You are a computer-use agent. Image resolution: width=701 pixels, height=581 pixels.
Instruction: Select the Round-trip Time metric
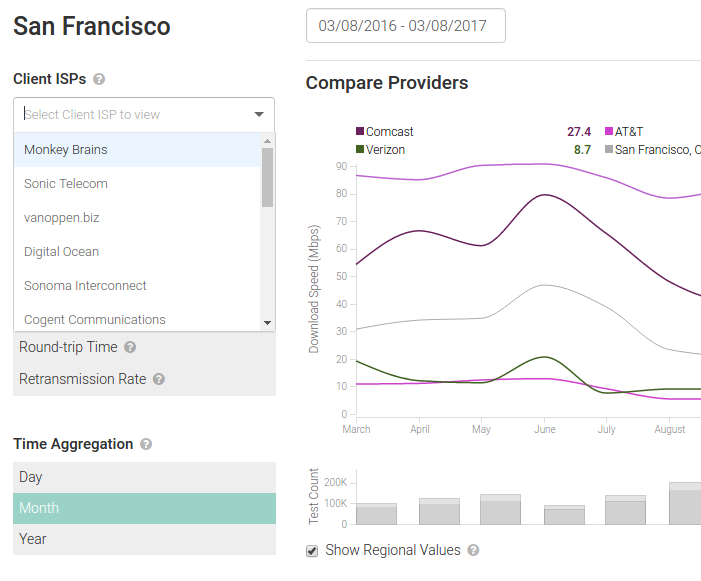pos(144,347)
